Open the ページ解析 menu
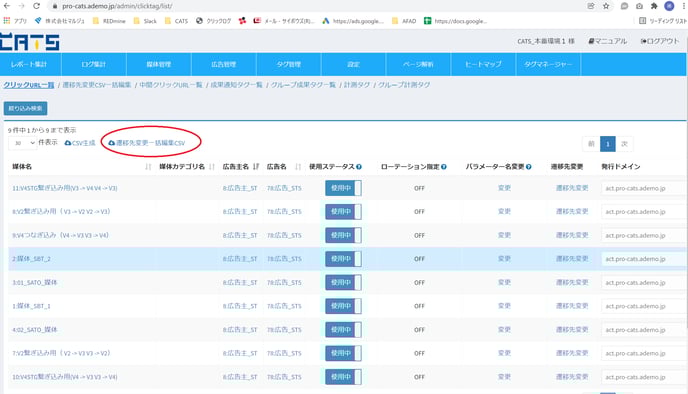This screenshot has width=688, height=394. [419, 64]
